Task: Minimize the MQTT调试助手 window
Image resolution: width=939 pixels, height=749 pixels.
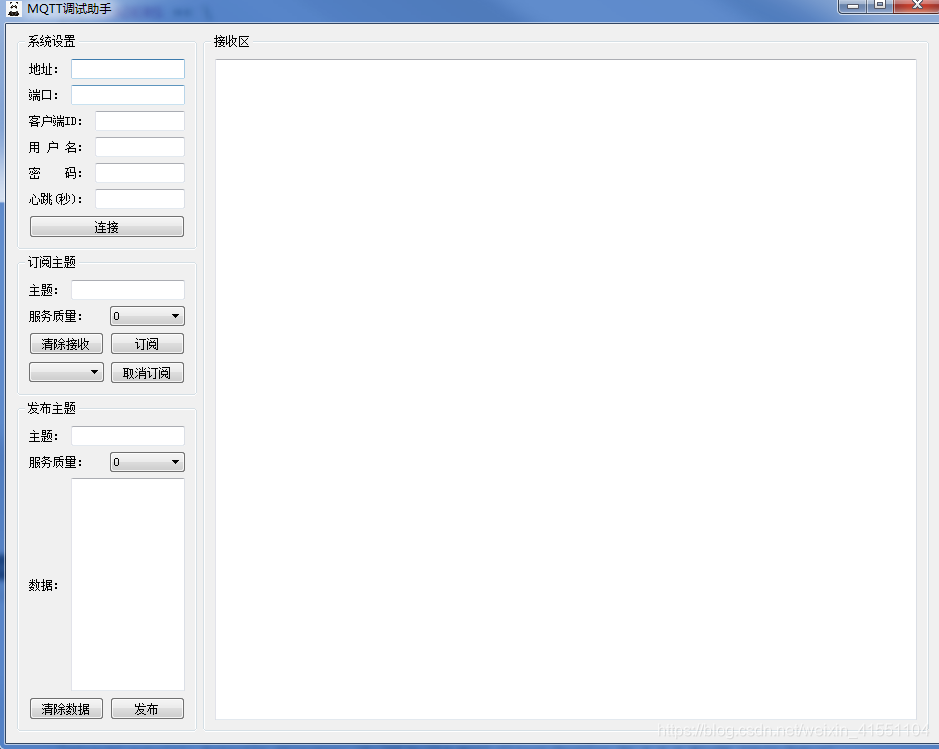Action: coord(853,6)
